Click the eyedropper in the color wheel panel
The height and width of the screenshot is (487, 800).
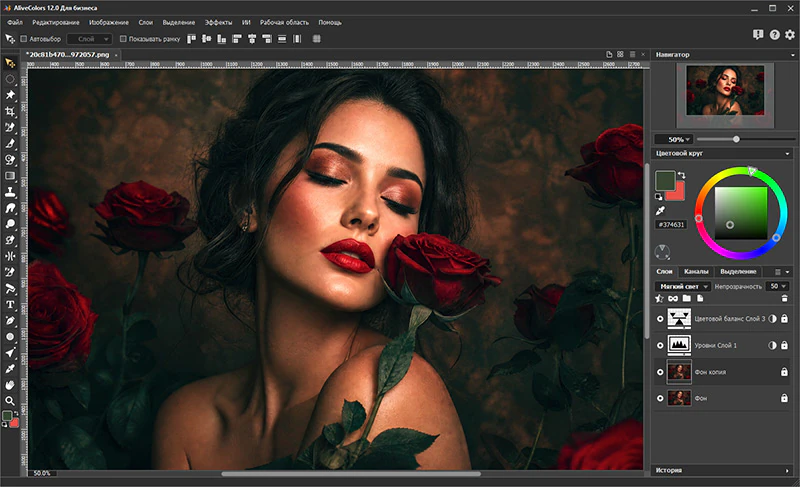pyautogui.click(x=660, y=211)
